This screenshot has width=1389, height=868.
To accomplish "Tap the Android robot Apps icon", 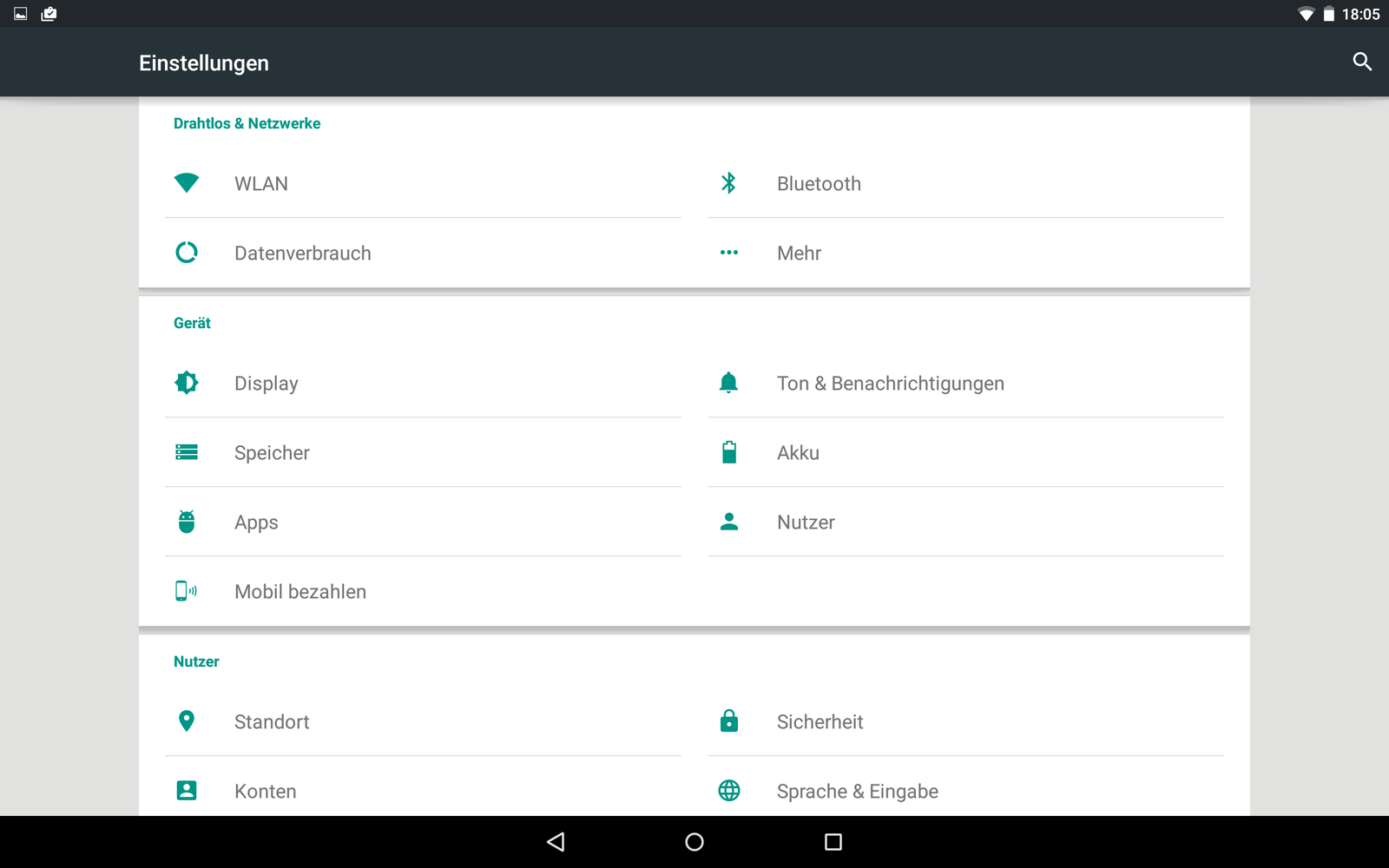I will point(187,522).
